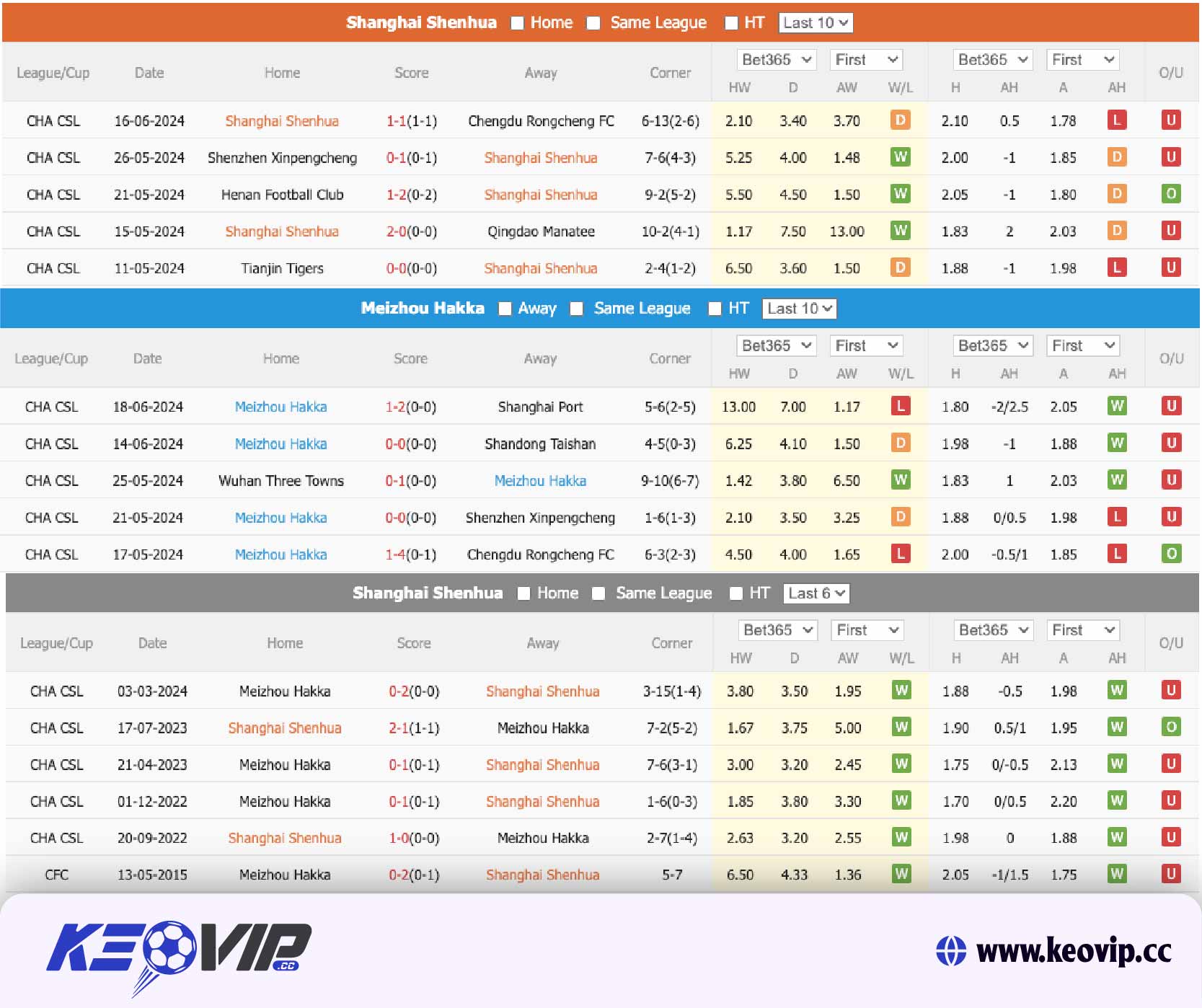This screenshot has height=1008, width=1202.
Task: Click D result badge for Shandong Taishan match
Action: pos(900,443)
